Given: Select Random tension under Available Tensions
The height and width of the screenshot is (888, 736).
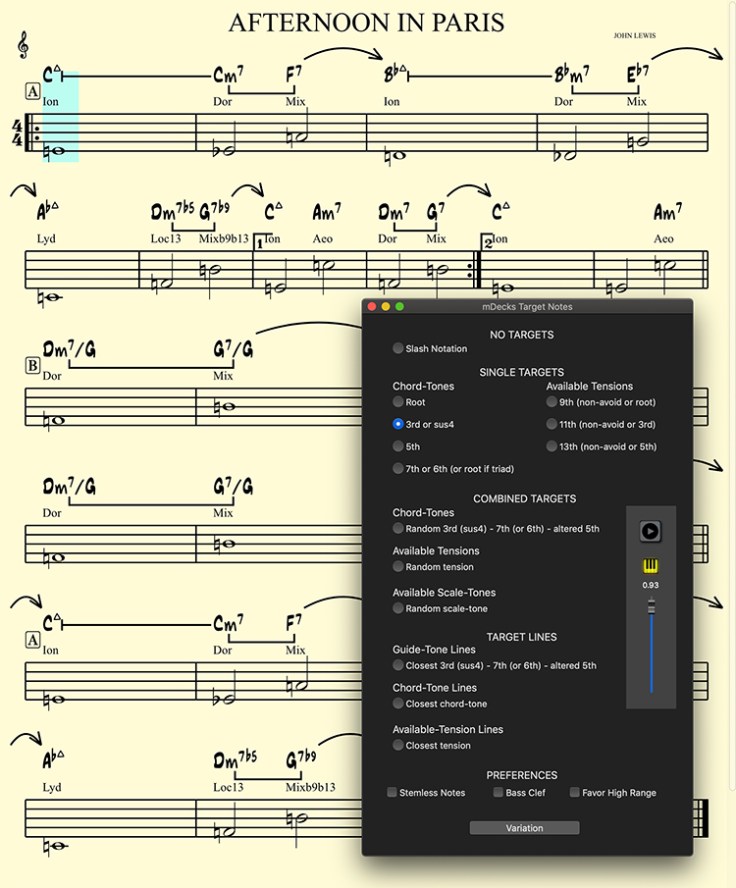Looking at the screenshot, I should [x=399, y=567].
